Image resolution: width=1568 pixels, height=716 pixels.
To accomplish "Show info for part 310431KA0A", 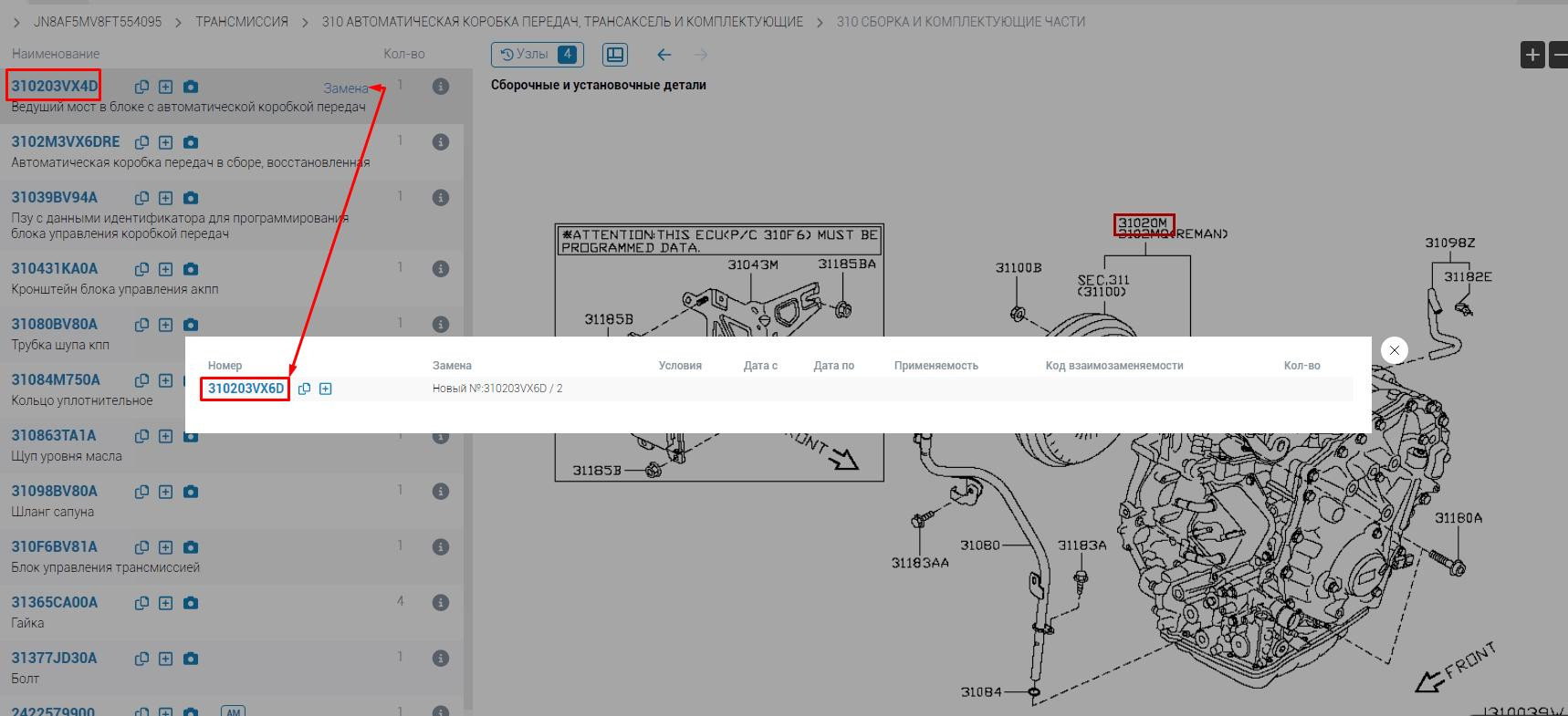I will (440, 269).
